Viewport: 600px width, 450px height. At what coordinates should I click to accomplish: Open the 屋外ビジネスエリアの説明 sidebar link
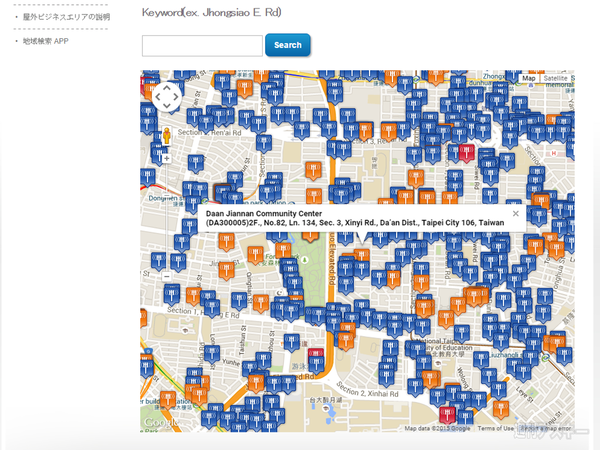[66, 17]
